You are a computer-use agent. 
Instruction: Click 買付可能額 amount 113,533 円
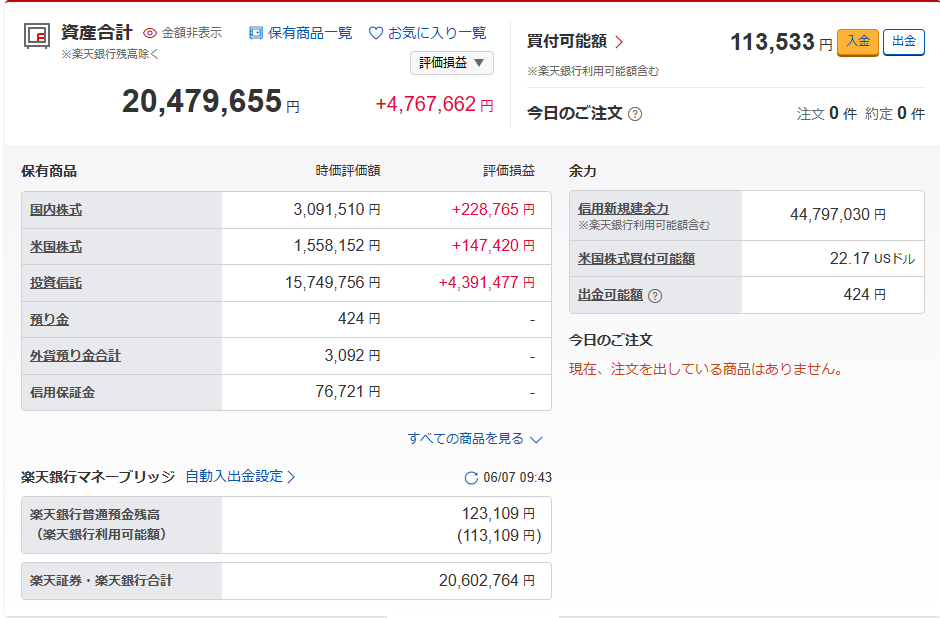781,42
